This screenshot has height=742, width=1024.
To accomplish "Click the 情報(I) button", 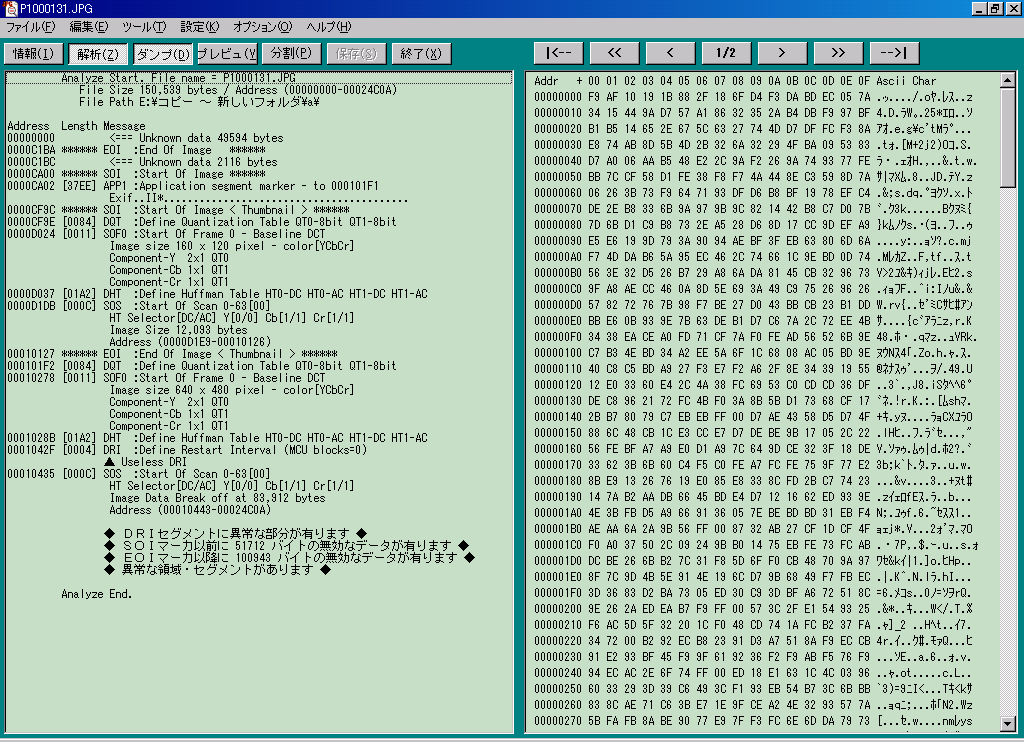I will (33, 54).
